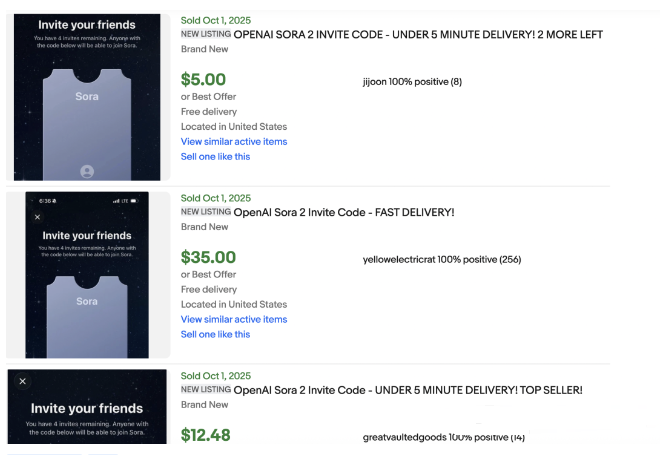
Task: Click the $12.48 sold price
Action: click(208, 435)
